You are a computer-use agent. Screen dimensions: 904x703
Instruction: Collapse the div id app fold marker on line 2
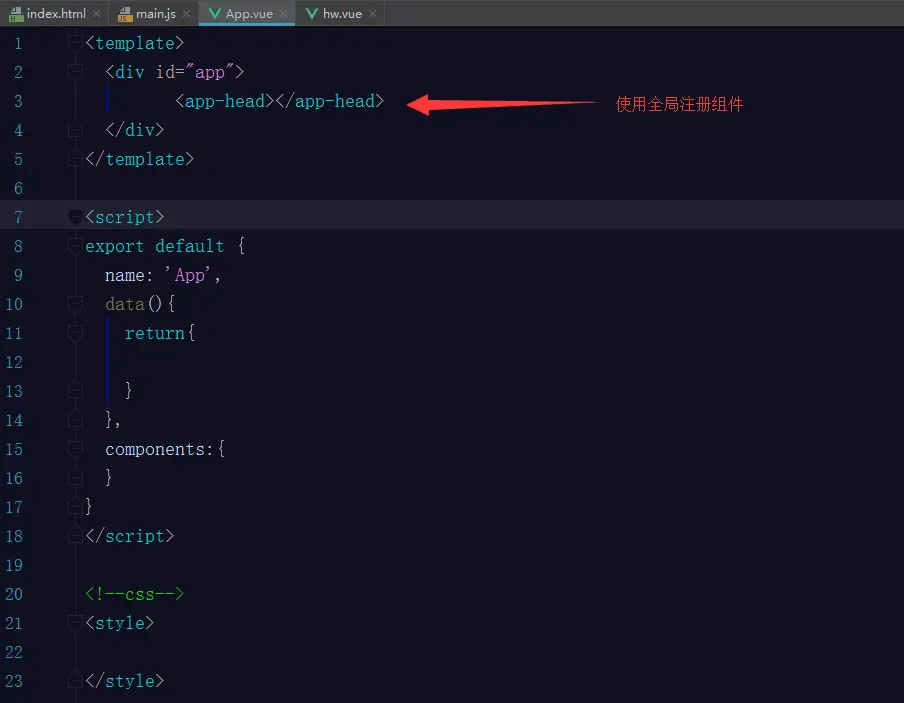click(x=75, y=72)
